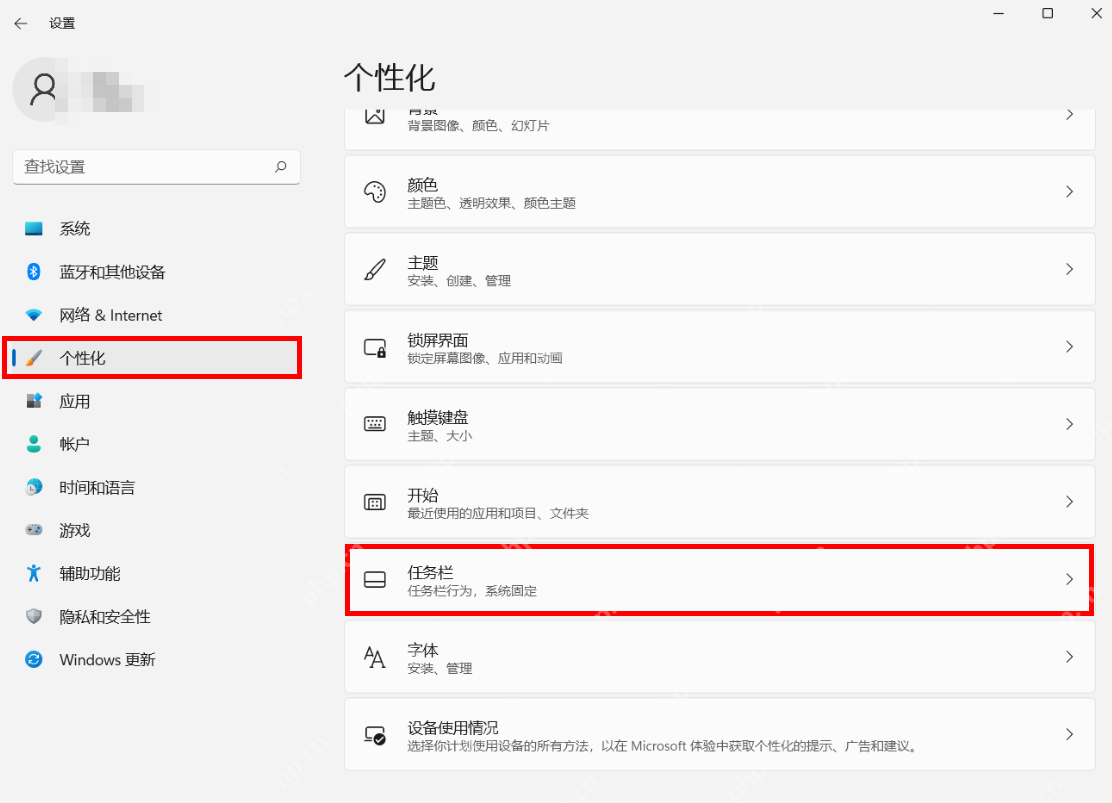Click the font AA icon for 字体

click(x=374, y=658)
